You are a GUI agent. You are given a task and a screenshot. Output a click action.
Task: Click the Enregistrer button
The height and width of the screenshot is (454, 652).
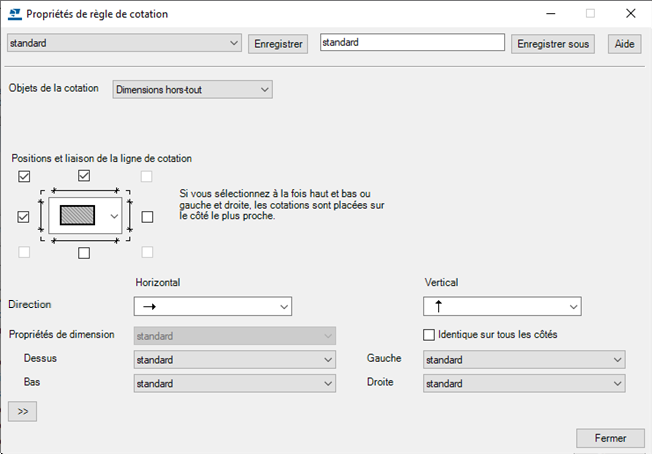pyautogui.click(x=279, y=44)
